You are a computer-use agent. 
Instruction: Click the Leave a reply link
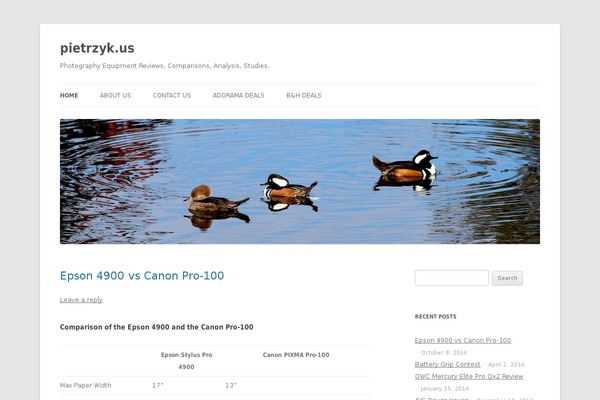pyautogui.click(x=81, y=300)
